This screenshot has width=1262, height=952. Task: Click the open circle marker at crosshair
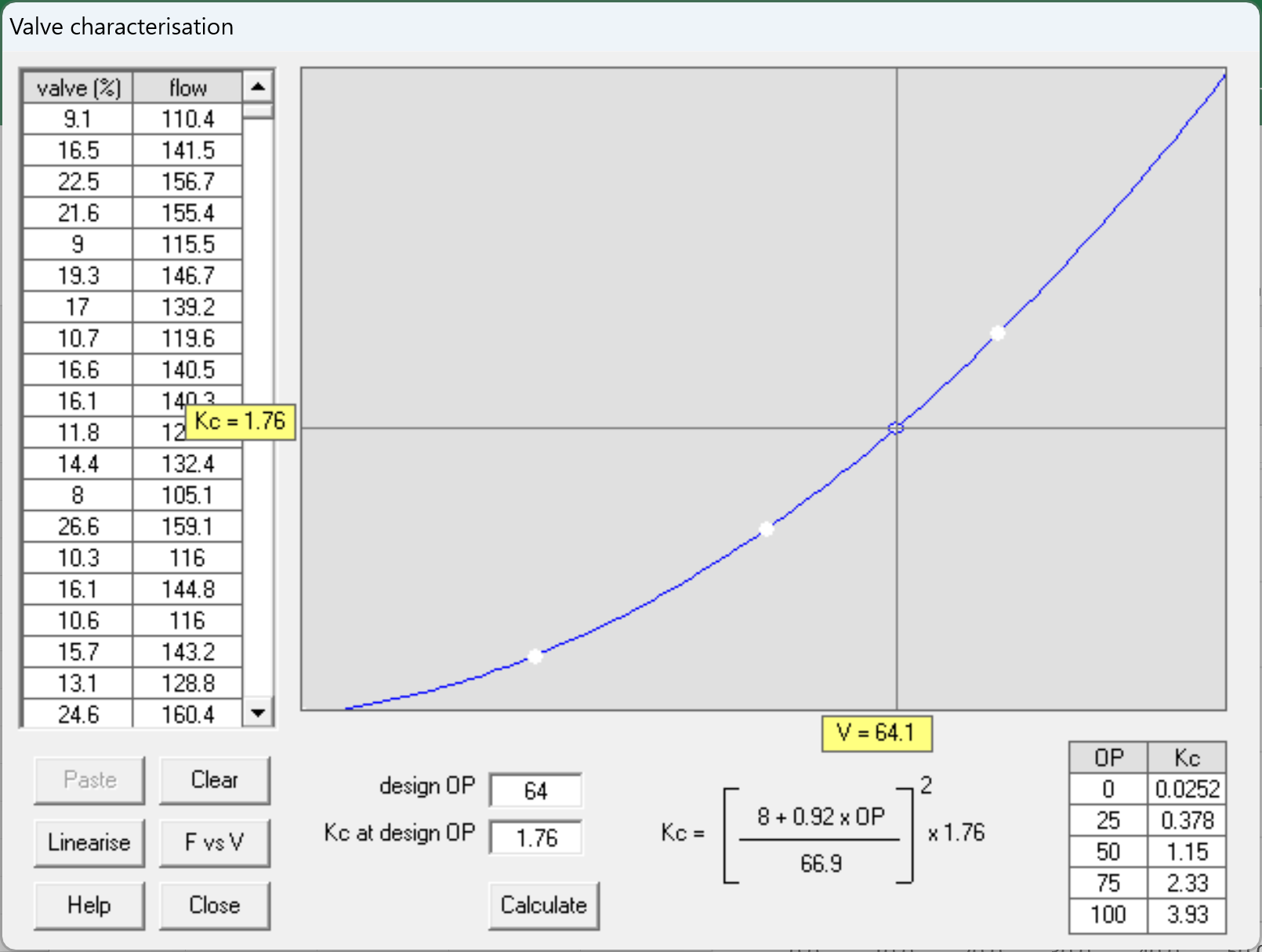click(x=896, y=428)
